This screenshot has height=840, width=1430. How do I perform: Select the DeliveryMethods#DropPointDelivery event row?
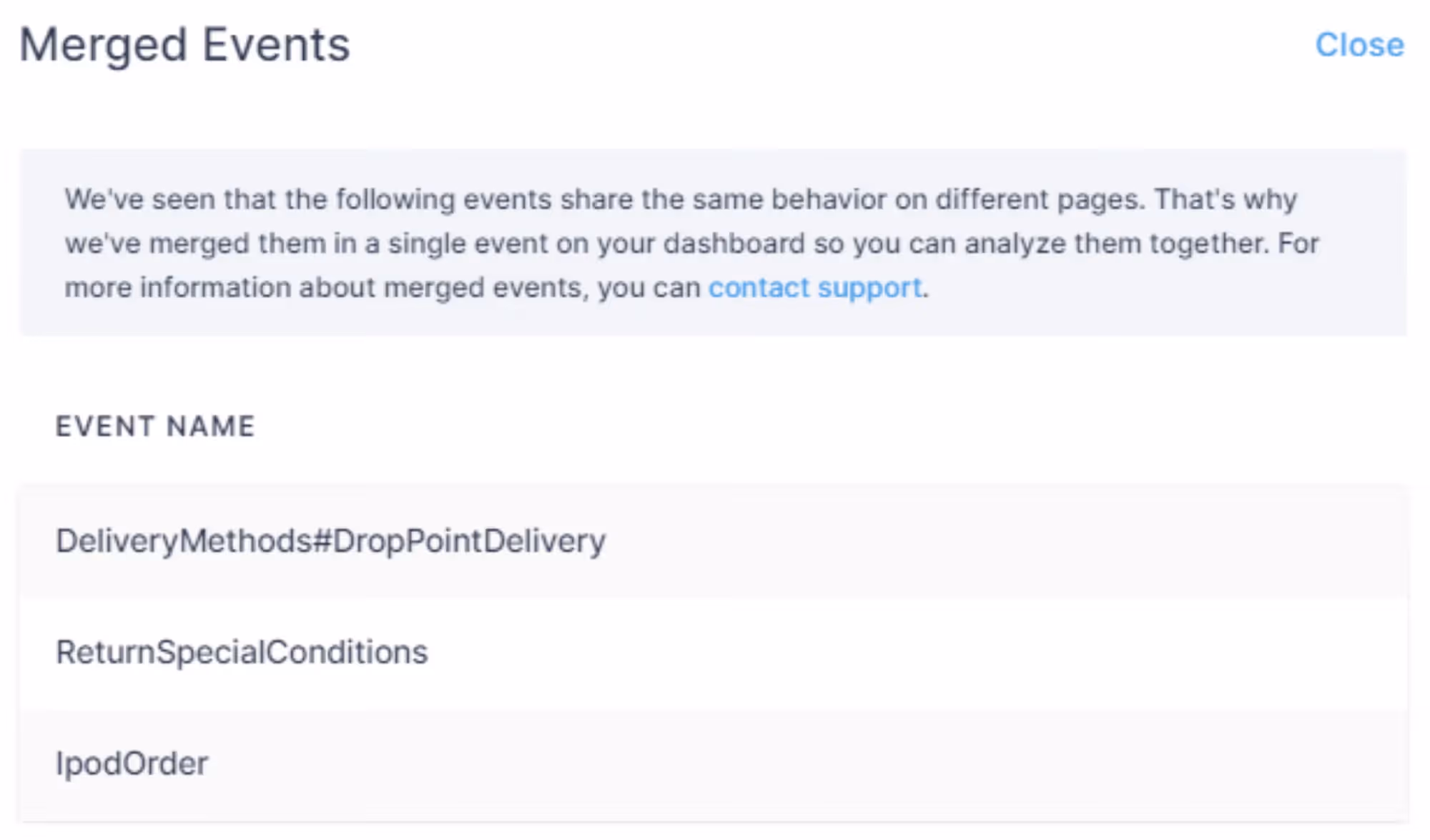pyautogui.click(x=715, y=541)
